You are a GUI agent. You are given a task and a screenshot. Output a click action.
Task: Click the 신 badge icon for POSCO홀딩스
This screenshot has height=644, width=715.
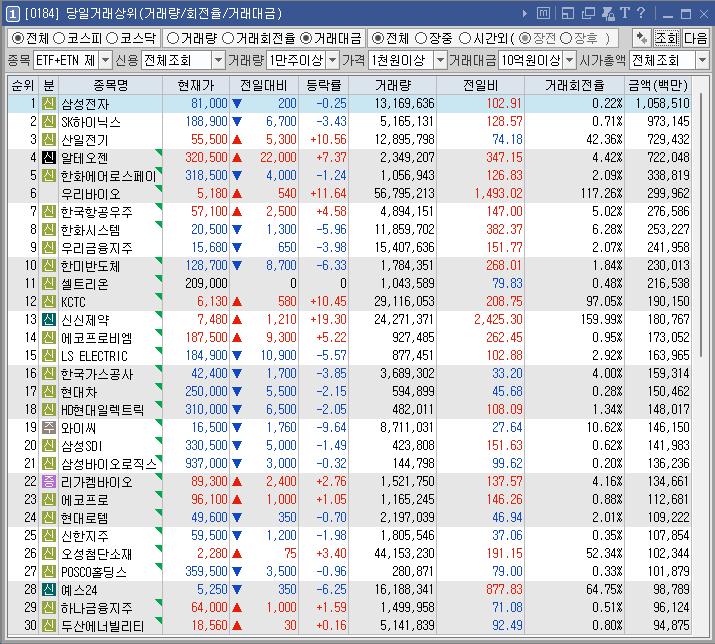(x=49, y=571)
